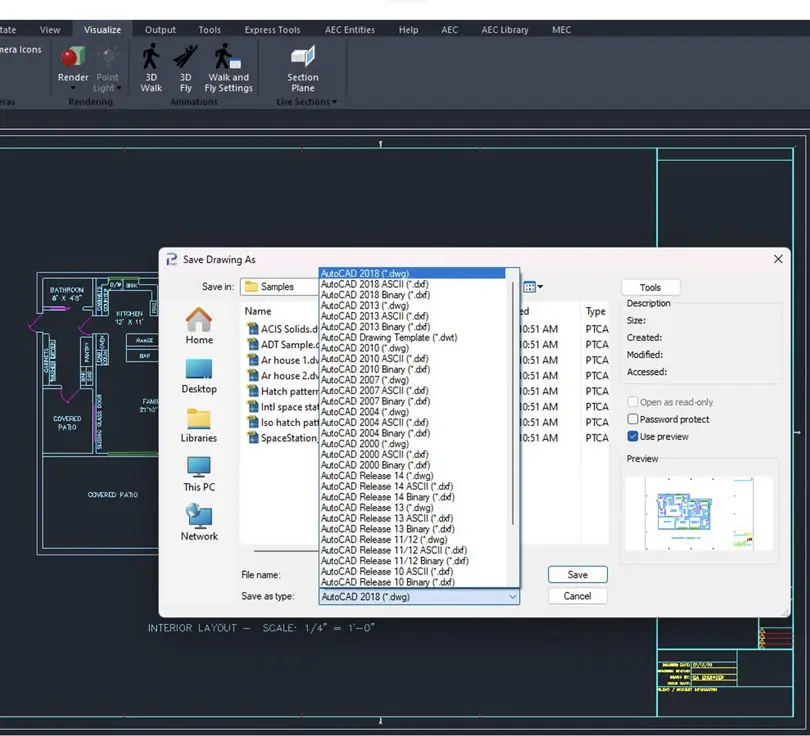The height and width of the screenshot is (736, 810).
Task: Browse This PC in the places sidebar
Action: click(x=199, y=474)
